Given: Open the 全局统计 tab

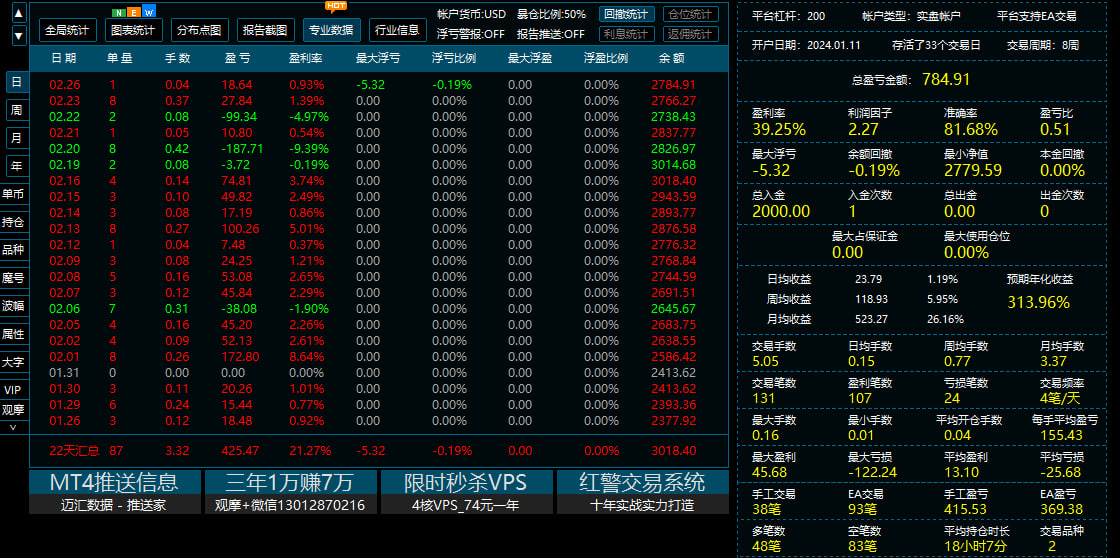Looking at the screenshot, I should [x=67, y=30].
